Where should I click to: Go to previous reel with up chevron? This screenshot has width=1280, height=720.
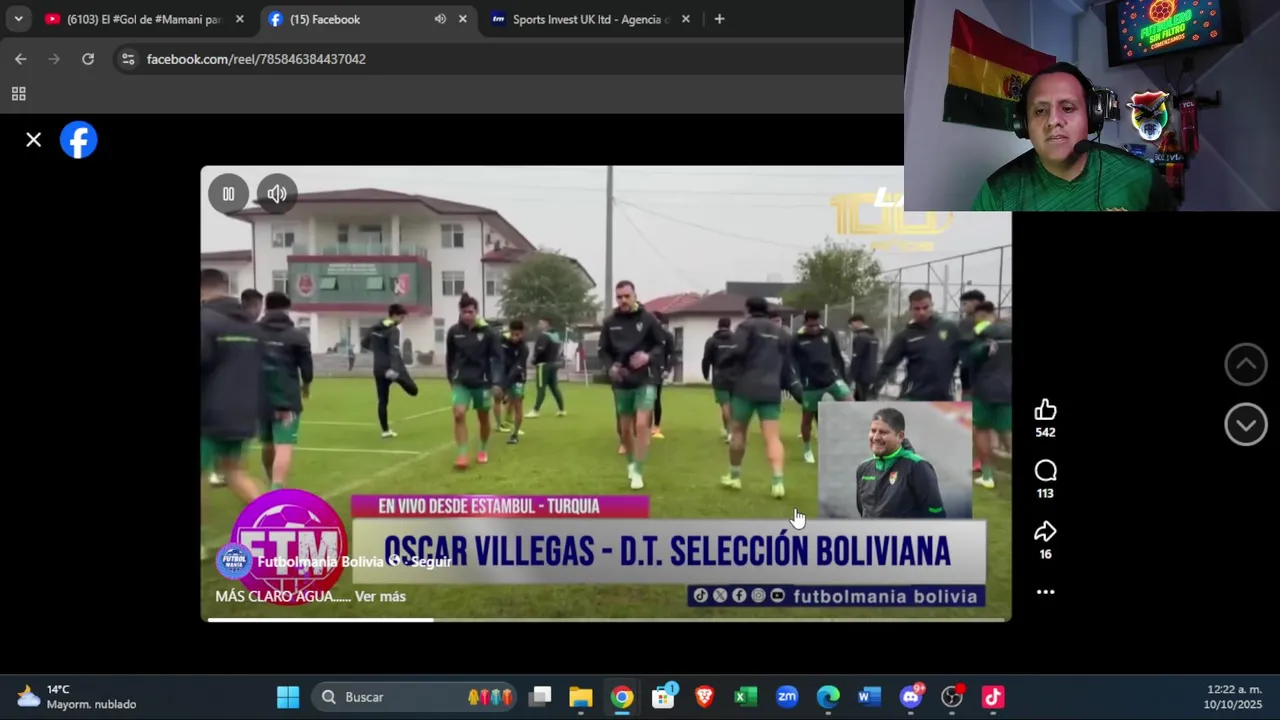point(1246,364)
